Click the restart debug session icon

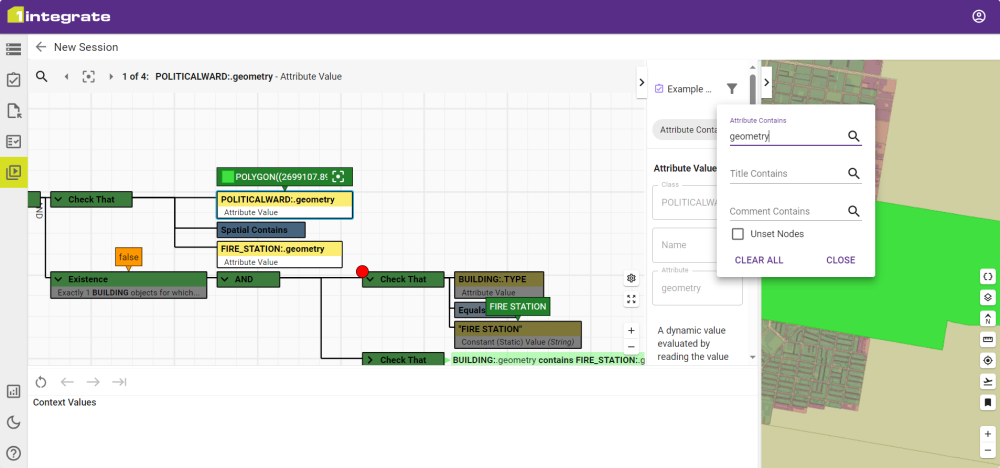tap(41, 381)
